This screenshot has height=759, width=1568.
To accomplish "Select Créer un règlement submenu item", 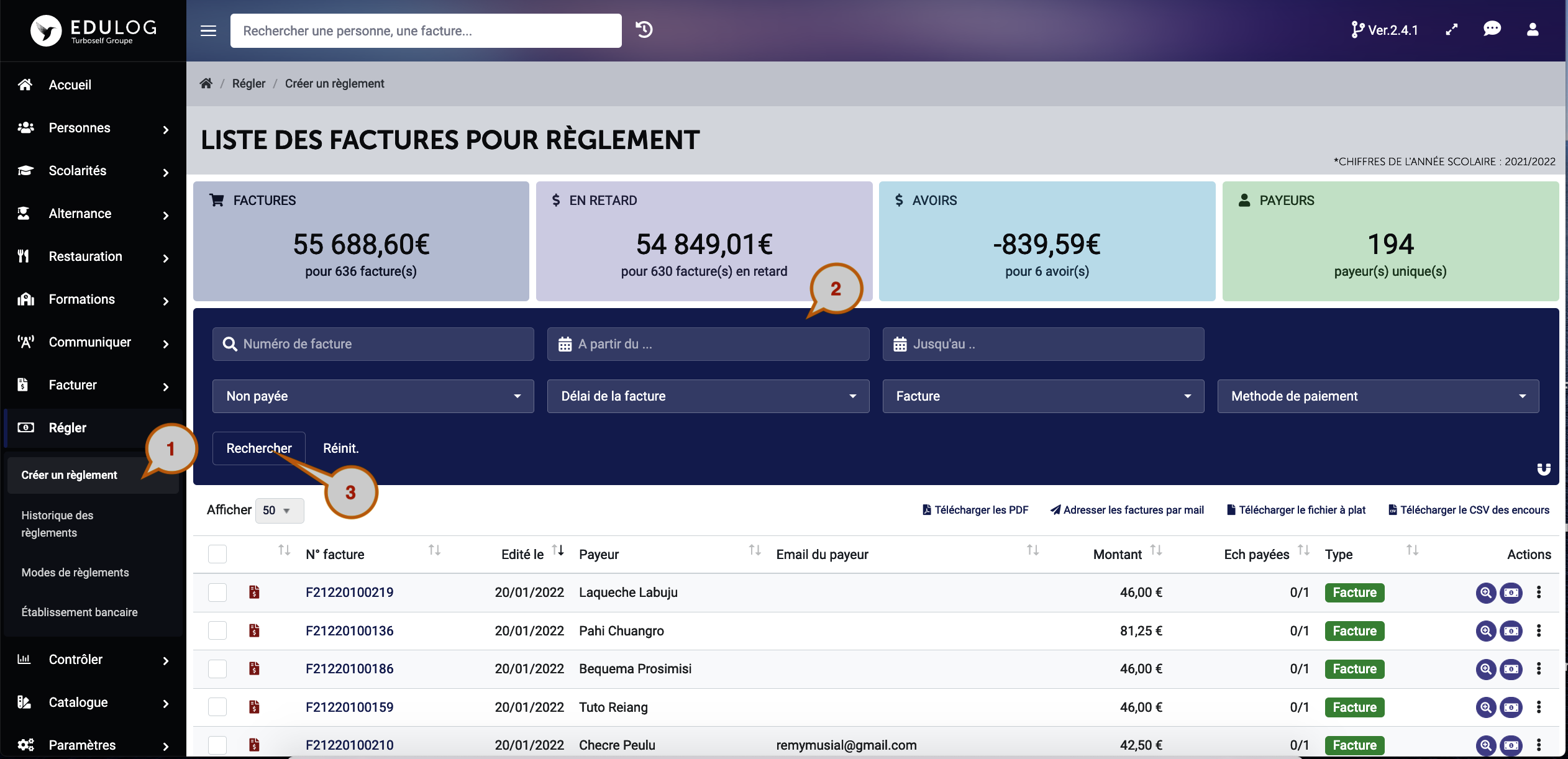I will pos(93,475).
